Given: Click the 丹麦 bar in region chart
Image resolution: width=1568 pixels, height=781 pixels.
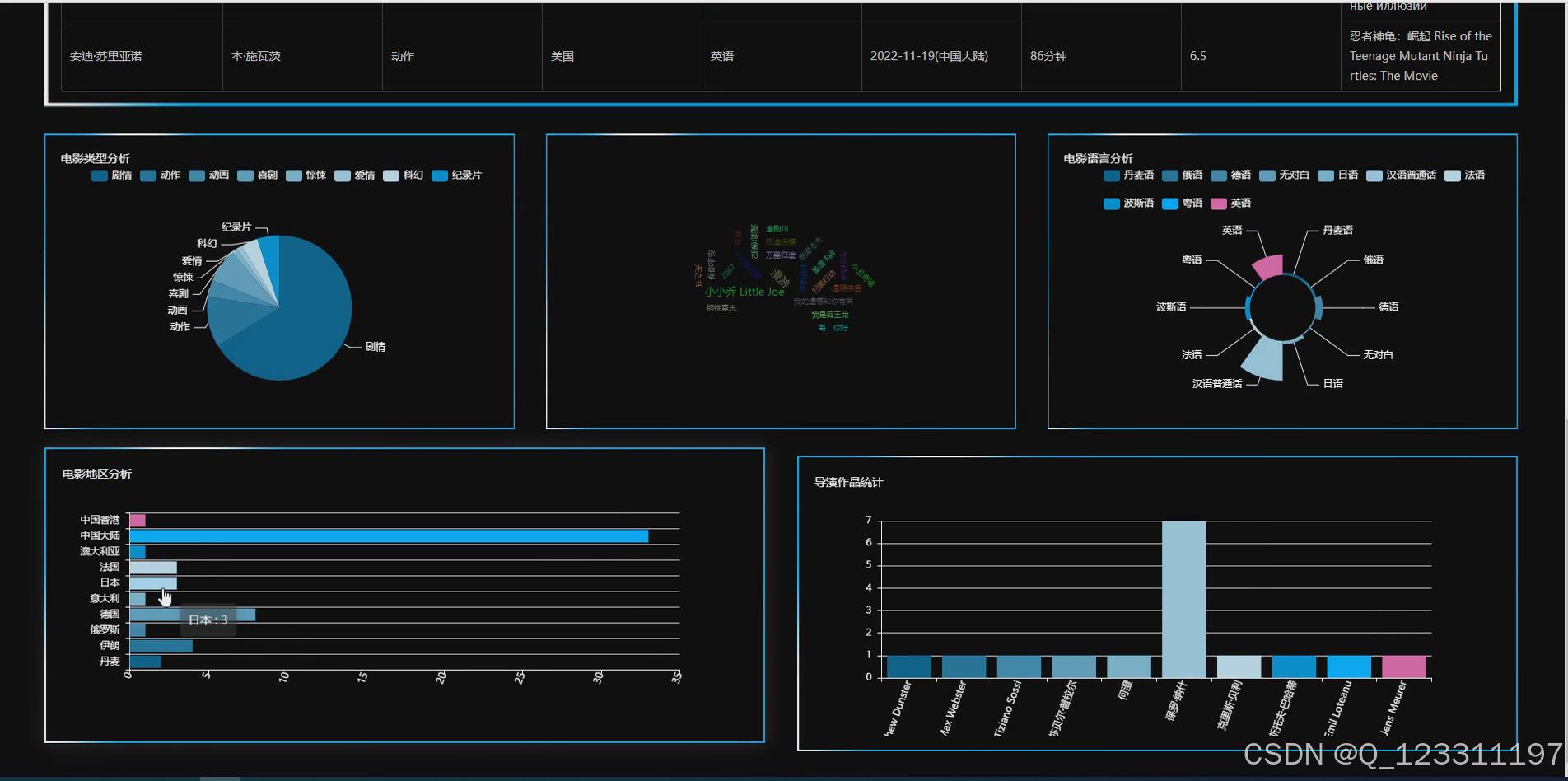Looking at the screenshot, I should pos(146,662).
